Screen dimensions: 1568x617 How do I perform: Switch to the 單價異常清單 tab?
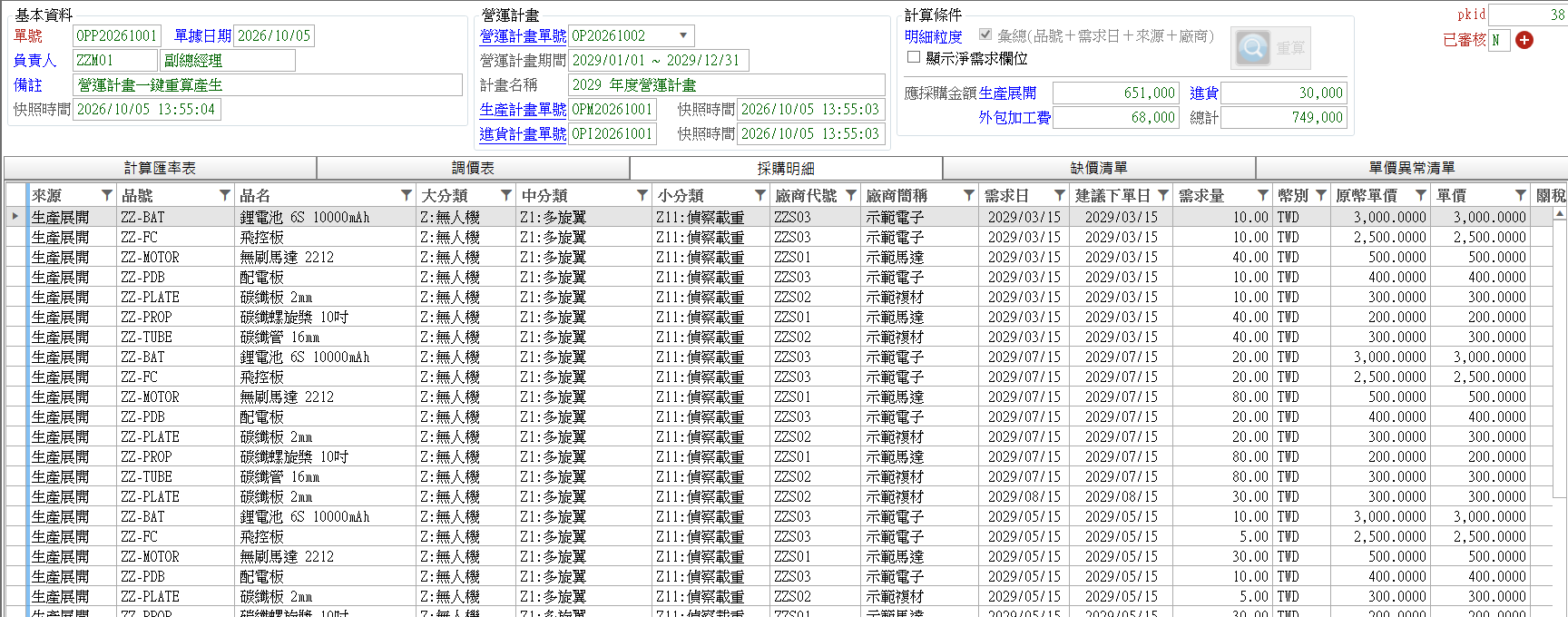(x=1412, y=168)
